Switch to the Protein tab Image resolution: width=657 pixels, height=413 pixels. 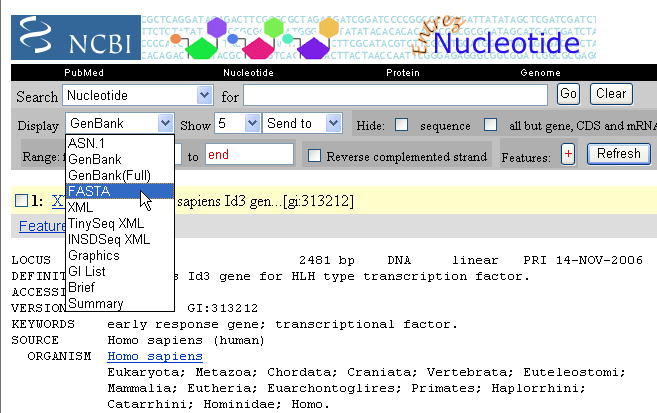coord(403,72)
